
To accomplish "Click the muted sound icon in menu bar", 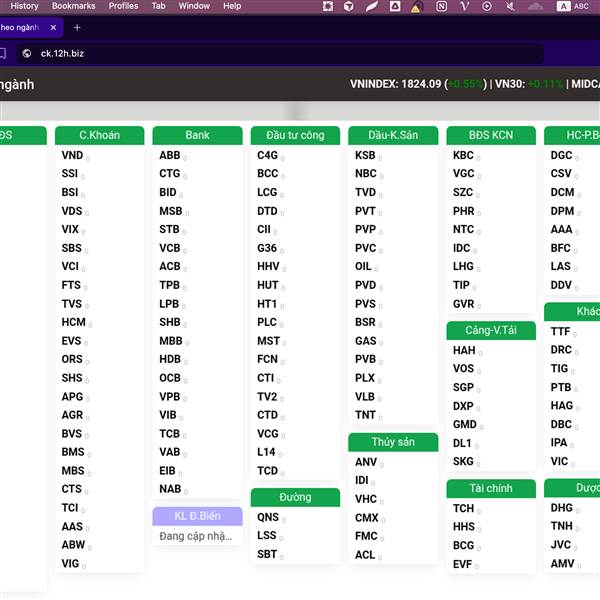I will coord(510,6).
